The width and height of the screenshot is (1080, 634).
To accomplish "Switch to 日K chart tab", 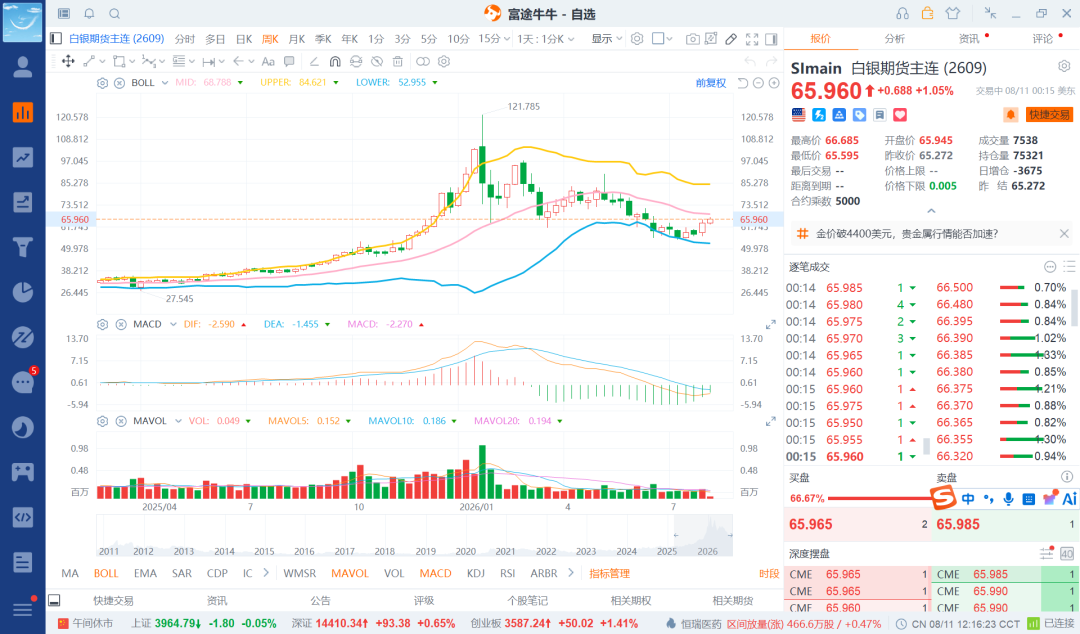I will pos(244,39).
